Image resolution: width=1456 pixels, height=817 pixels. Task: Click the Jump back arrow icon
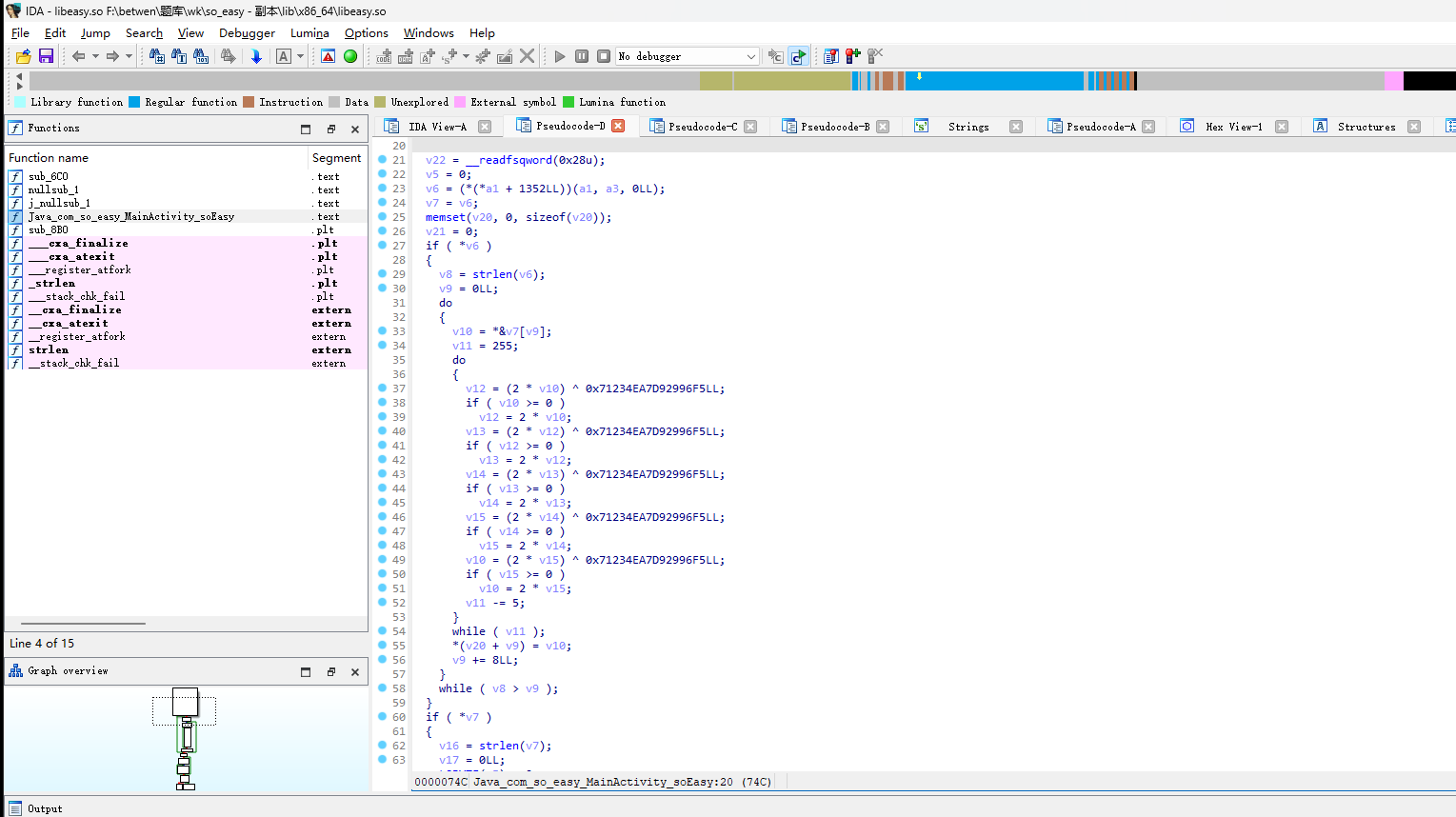coord(78,57)
